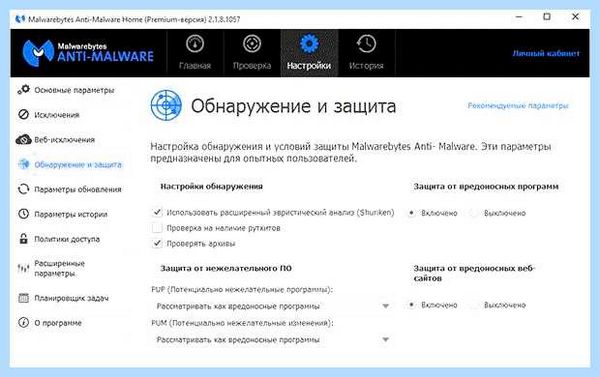Open the Исключения settings section
600x377 pixels.
(x=57, y=115)
